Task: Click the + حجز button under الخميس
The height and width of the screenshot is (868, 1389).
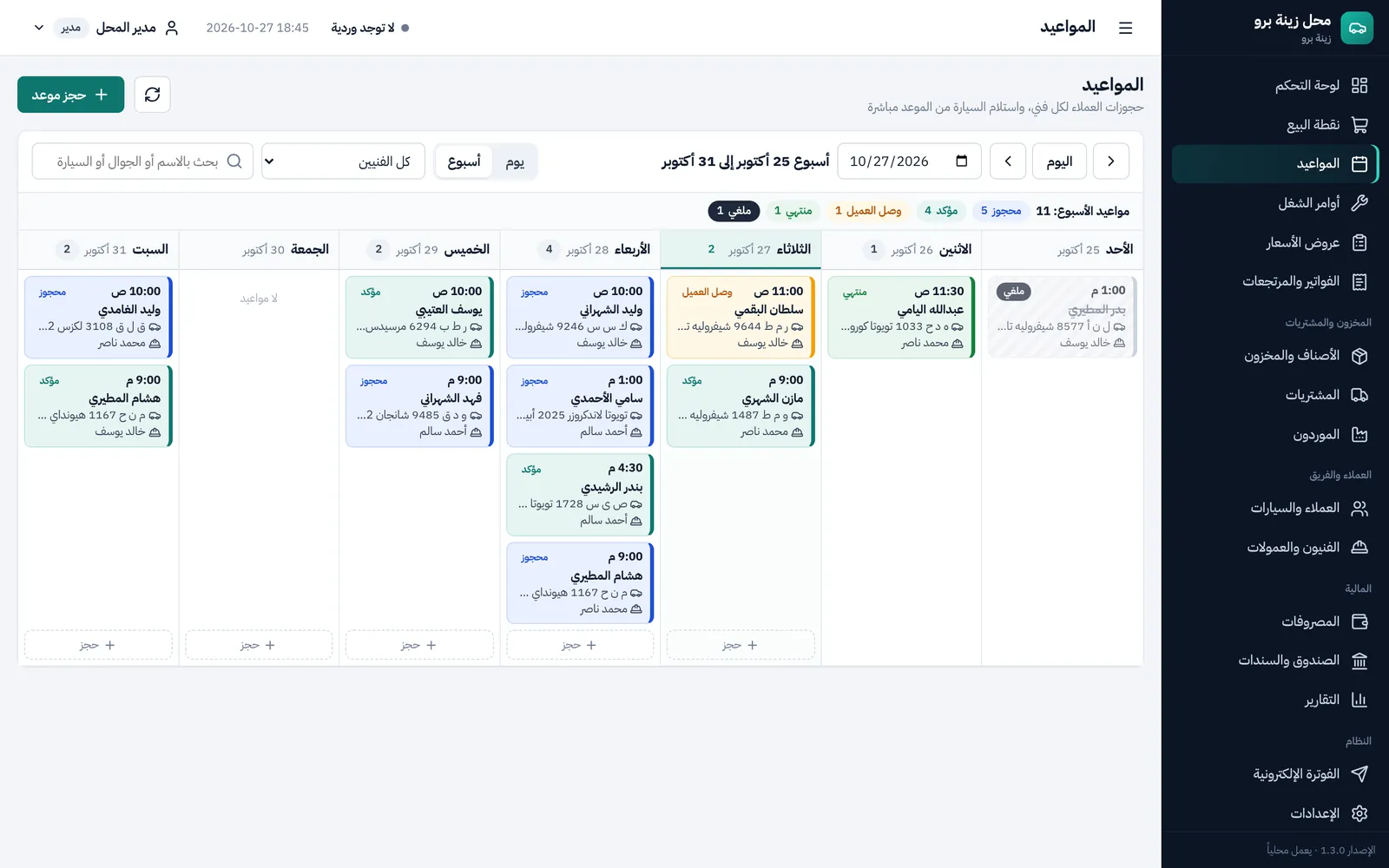Action: (x=419, y=645)
